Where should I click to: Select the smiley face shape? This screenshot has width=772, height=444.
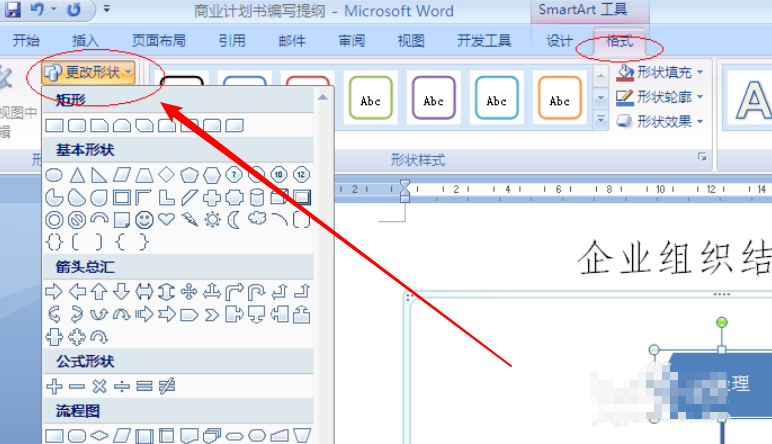(x=144, y=220)
